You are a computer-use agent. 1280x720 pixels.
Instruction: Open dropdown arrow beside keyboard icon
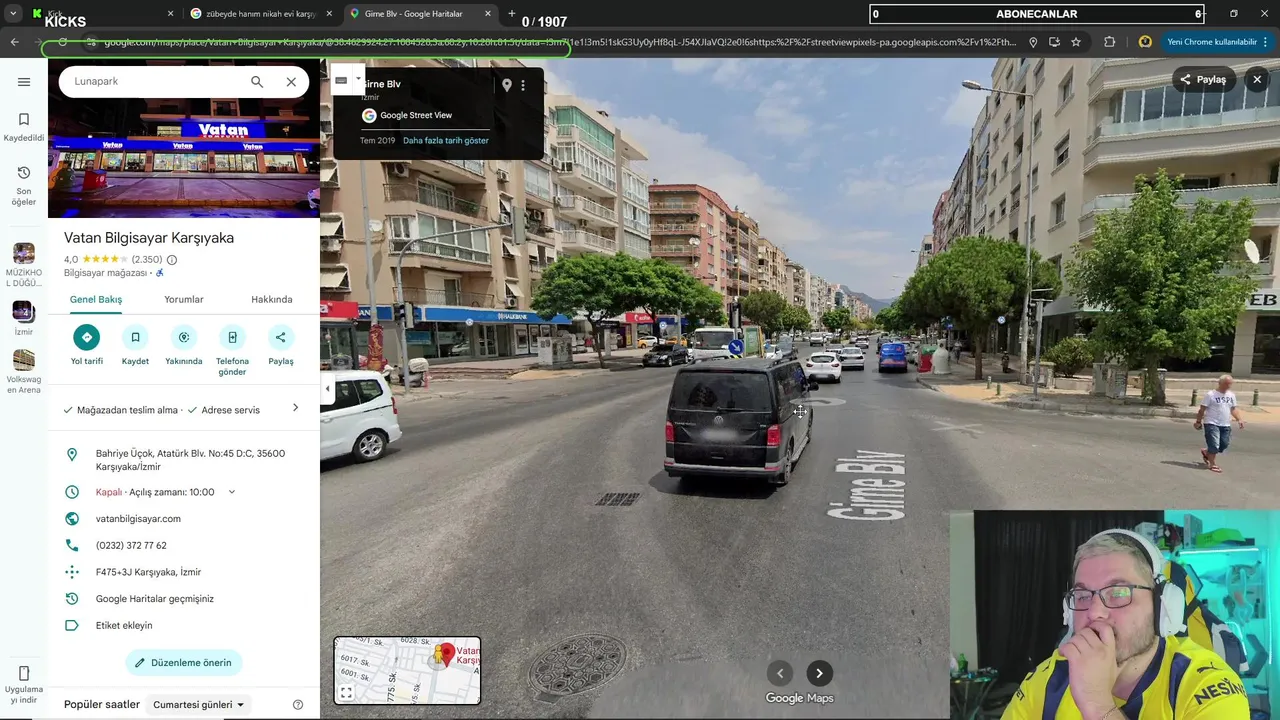coord(358,78)
